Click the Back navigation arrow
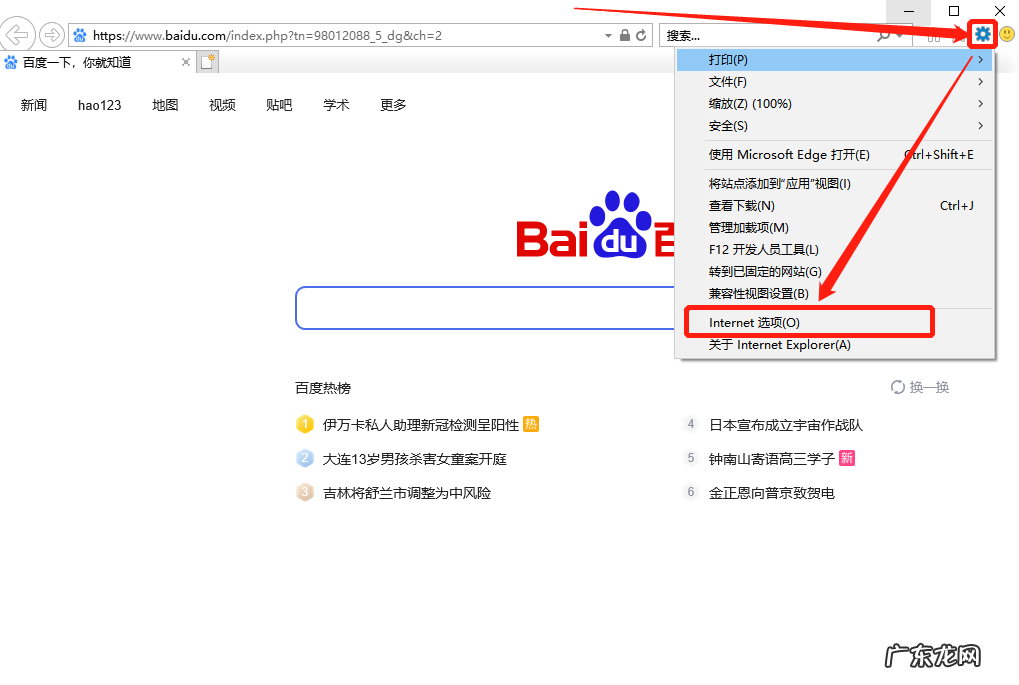1019x685 pixels. click(x=18, y=33)
